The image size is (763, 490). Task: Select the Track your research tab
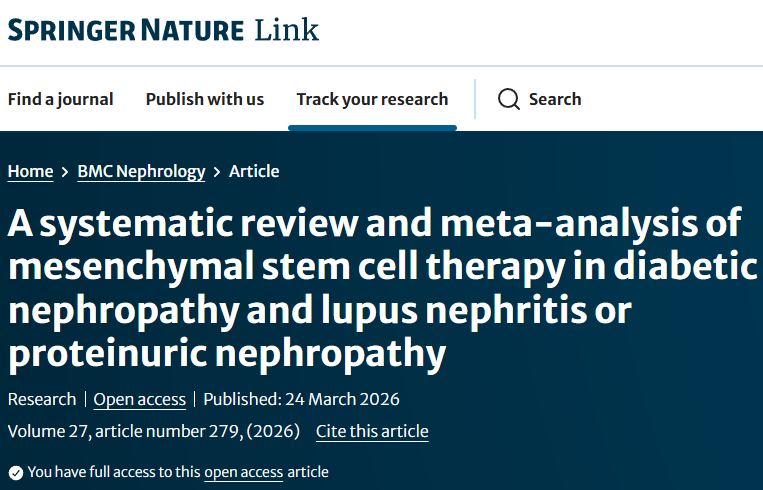pyautogui.click(x=372, y=99)
